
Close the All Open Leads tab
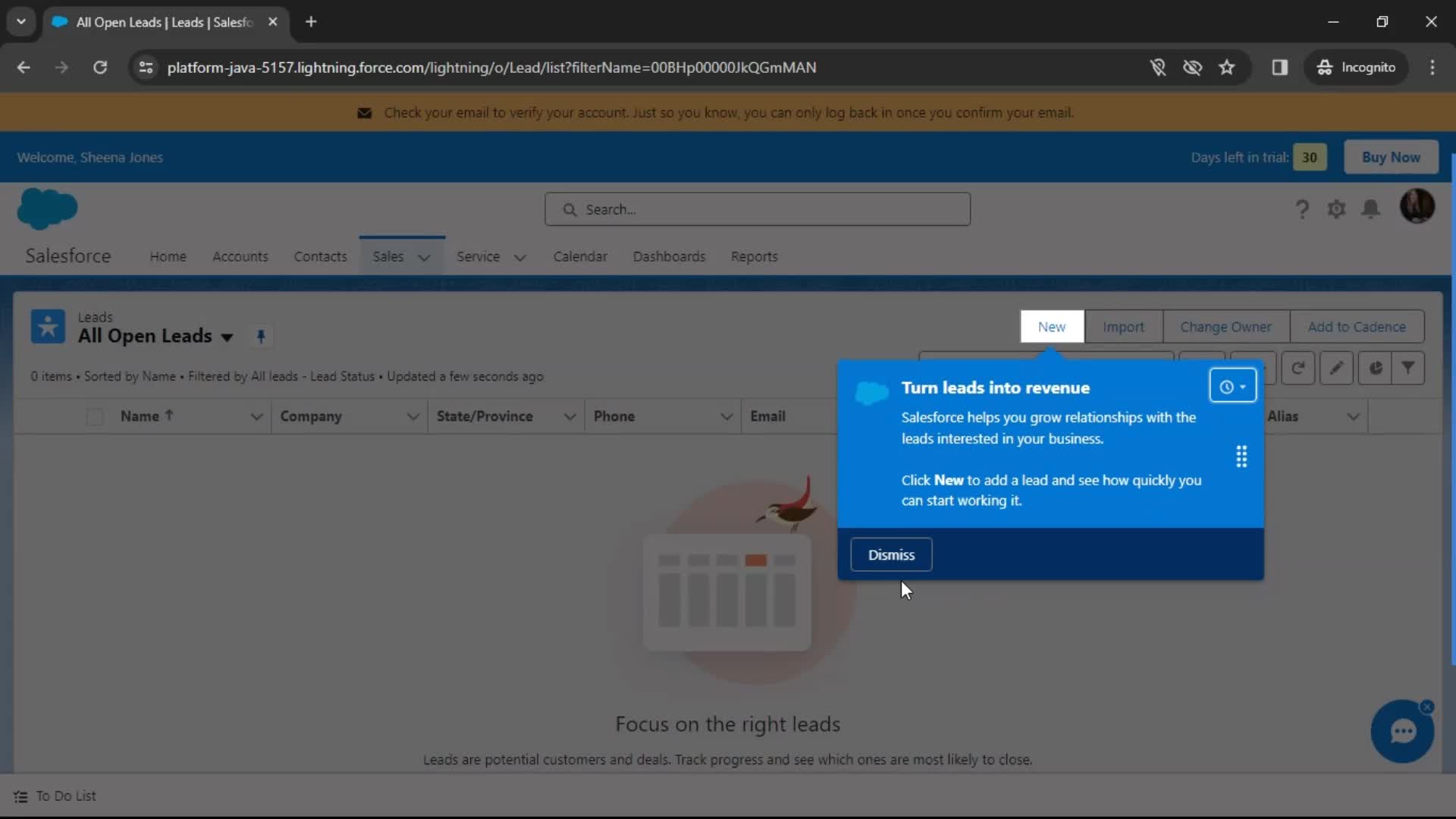[x=273, y=22]
